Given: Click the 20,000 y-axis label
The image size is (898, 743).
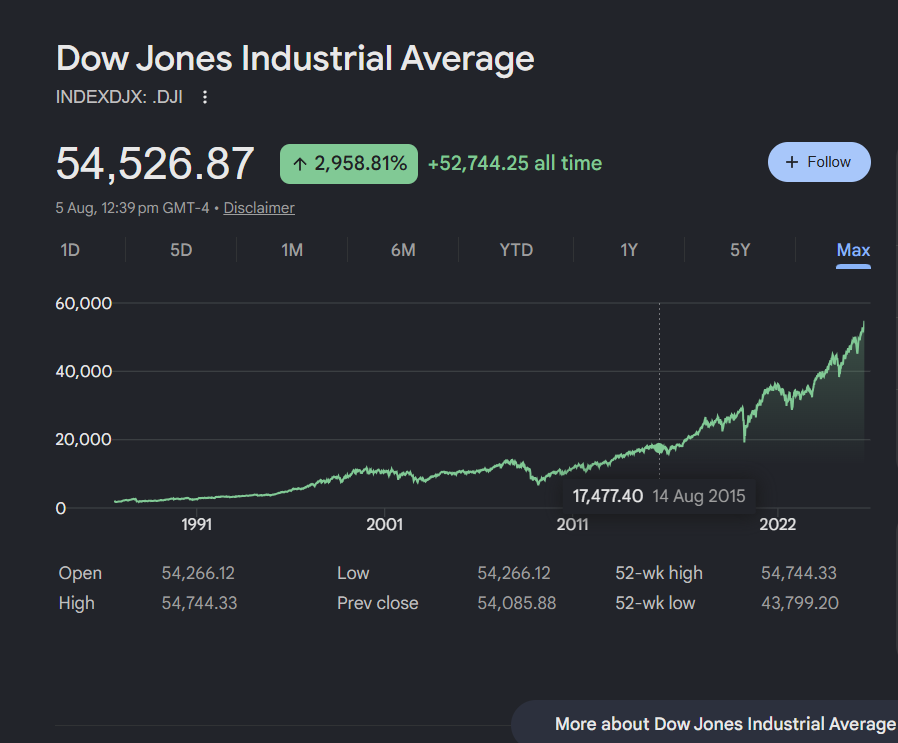Looking at the screenshot, I should tap(84, 439).
